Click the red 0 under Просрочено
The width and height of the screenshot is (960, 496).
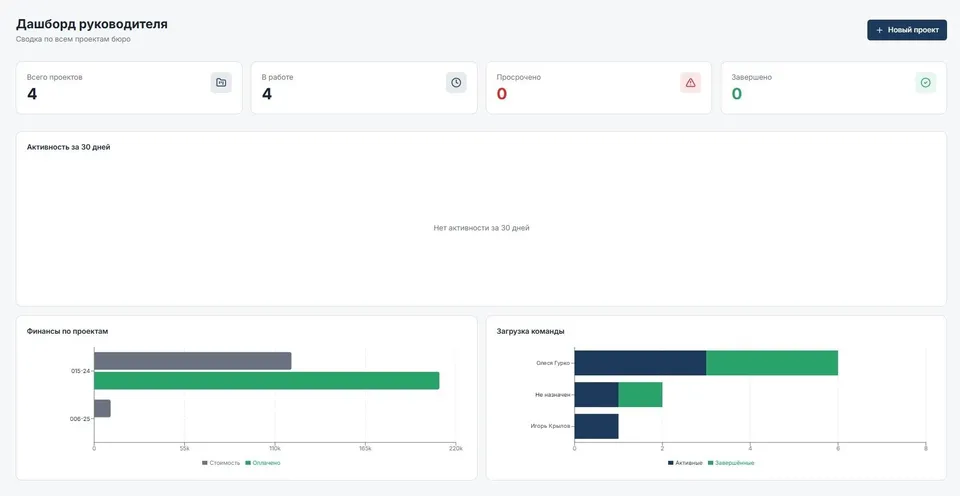tap(501, 94)
